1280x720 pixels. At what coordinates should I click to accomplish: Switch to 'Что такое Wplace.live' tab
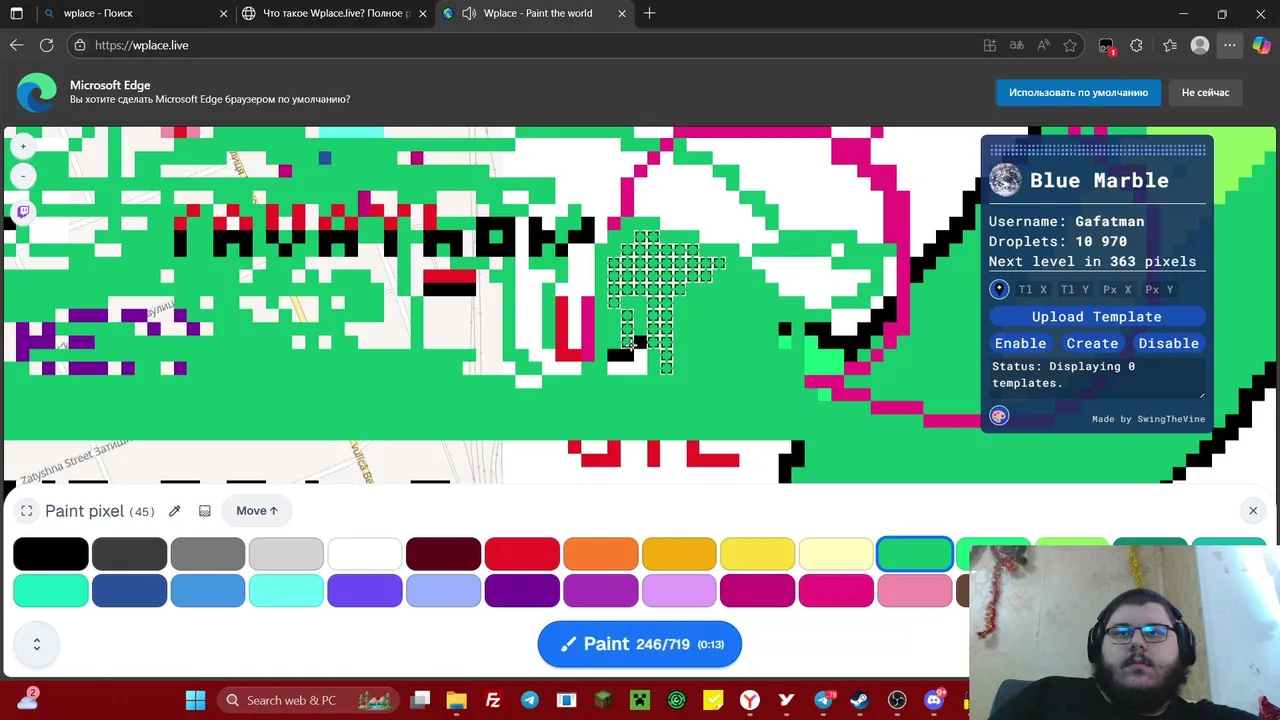tap(336, 13)
